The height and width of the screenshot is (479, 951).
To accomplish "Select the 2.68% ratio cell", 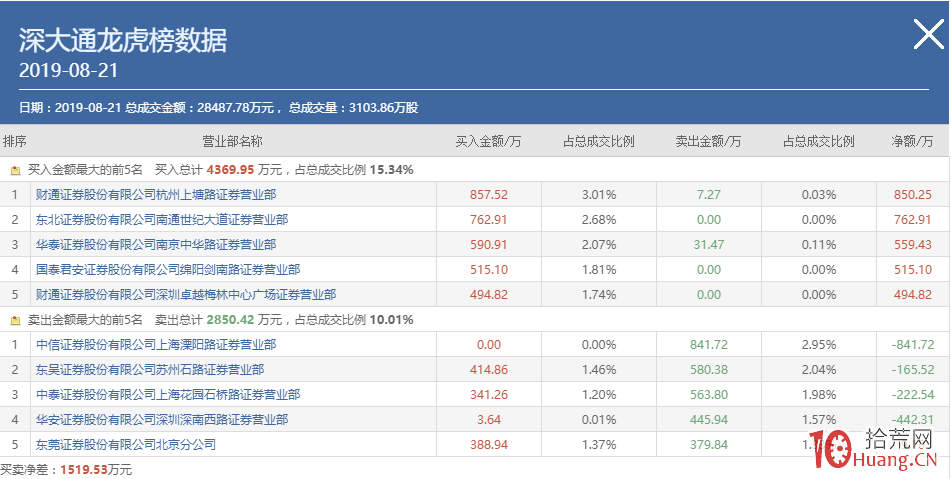I will 599,219.
